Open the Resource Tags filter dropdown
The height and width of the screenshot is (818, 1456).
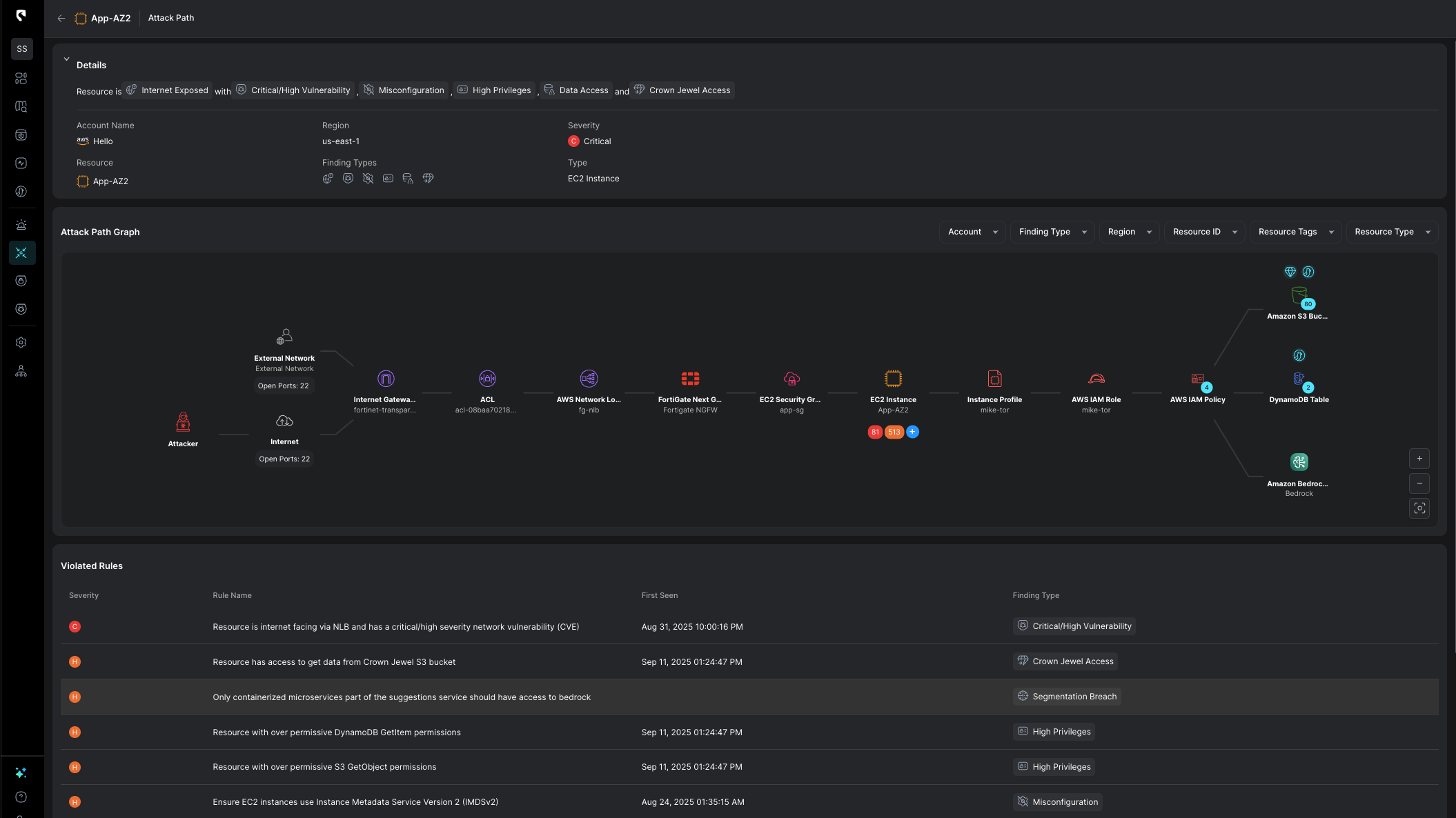1295,232
